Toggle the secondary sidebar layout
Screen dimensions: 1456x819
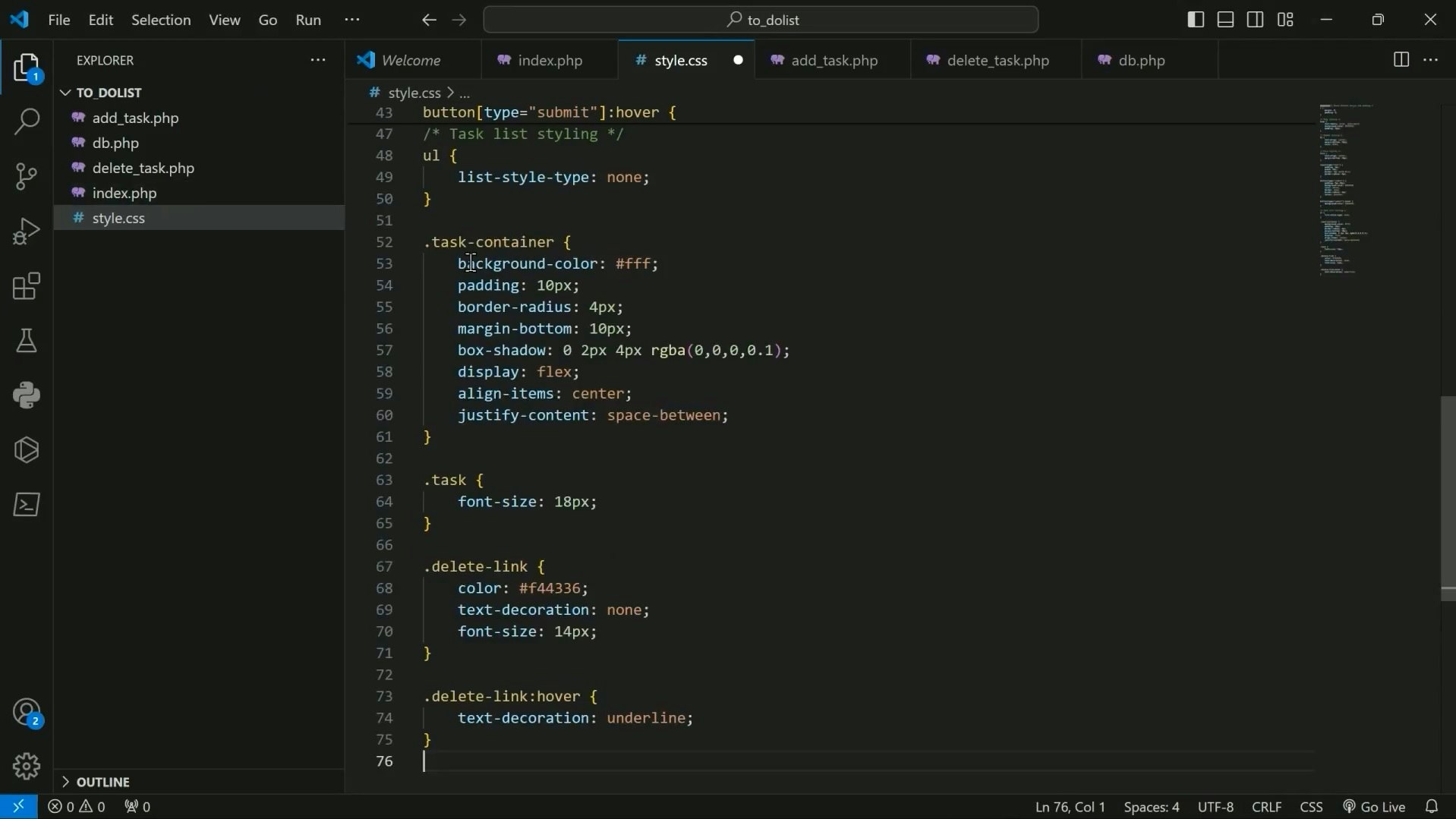(1256, 20)
